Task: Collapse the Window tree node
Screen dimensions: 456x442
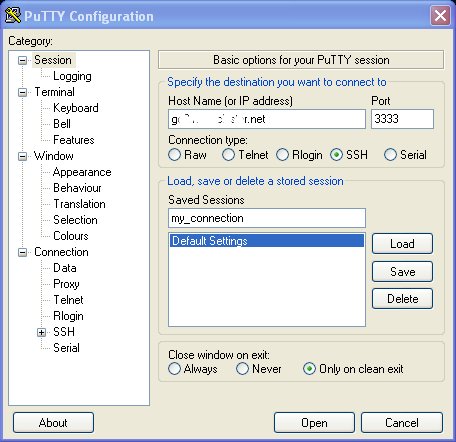Action: 22,156
